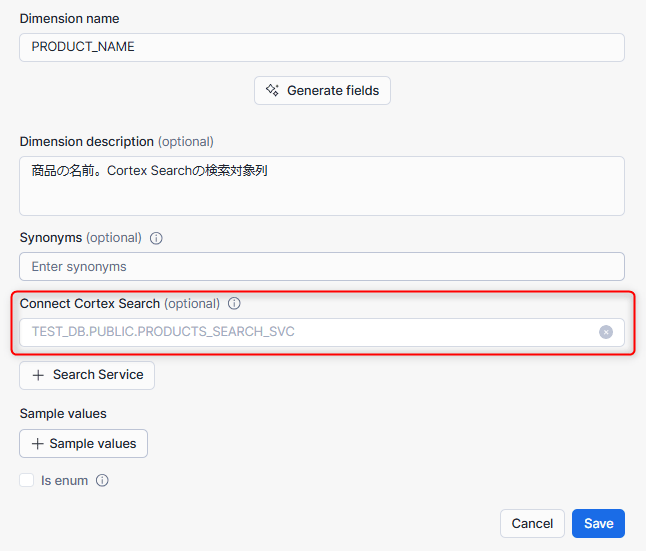Click the plus icon on Search Service
The height and width of the screenshot is (551, 646).
tap(38, 375)
